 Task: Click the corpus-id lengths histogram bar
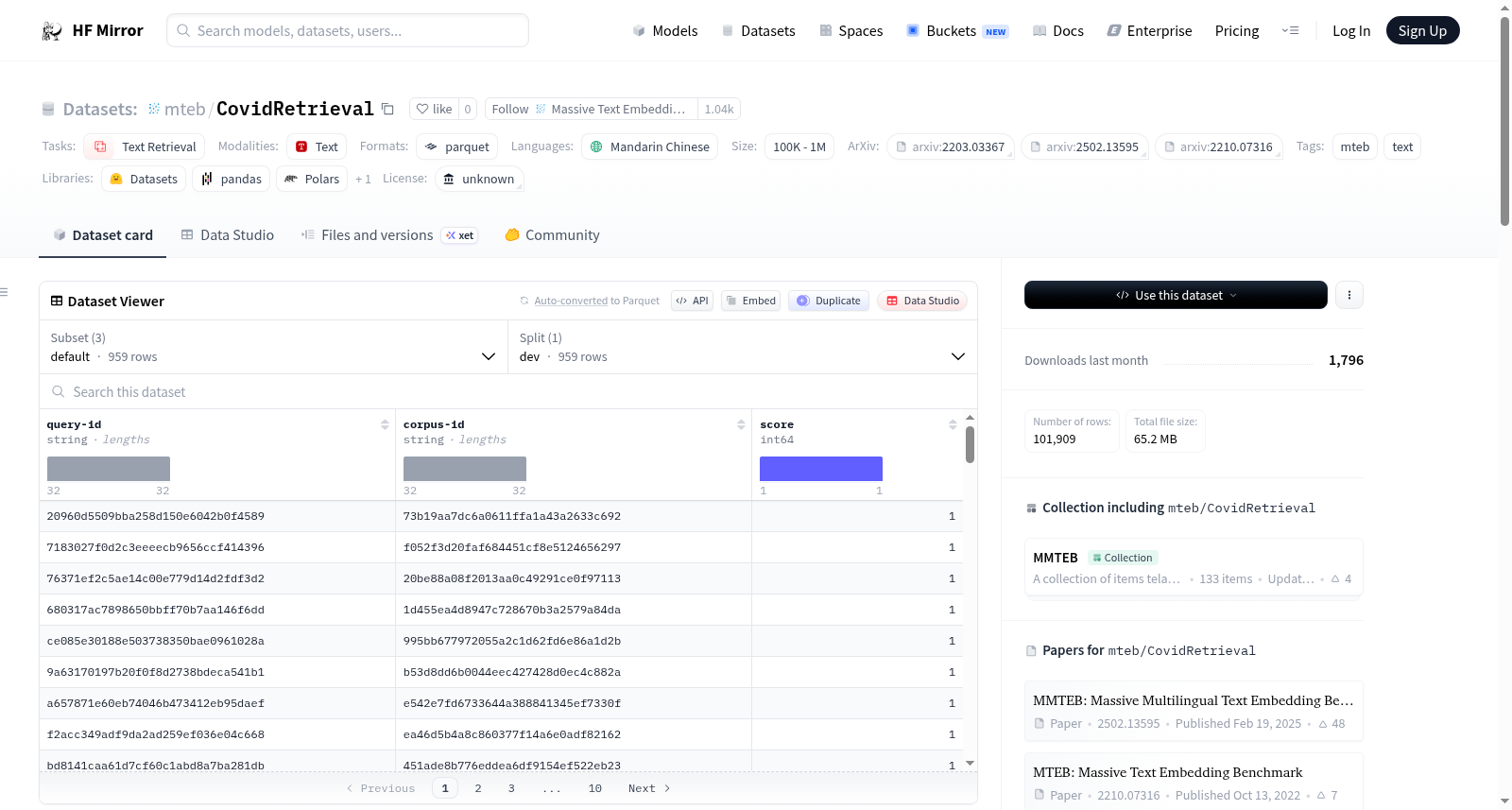click(x=465, y=469)
